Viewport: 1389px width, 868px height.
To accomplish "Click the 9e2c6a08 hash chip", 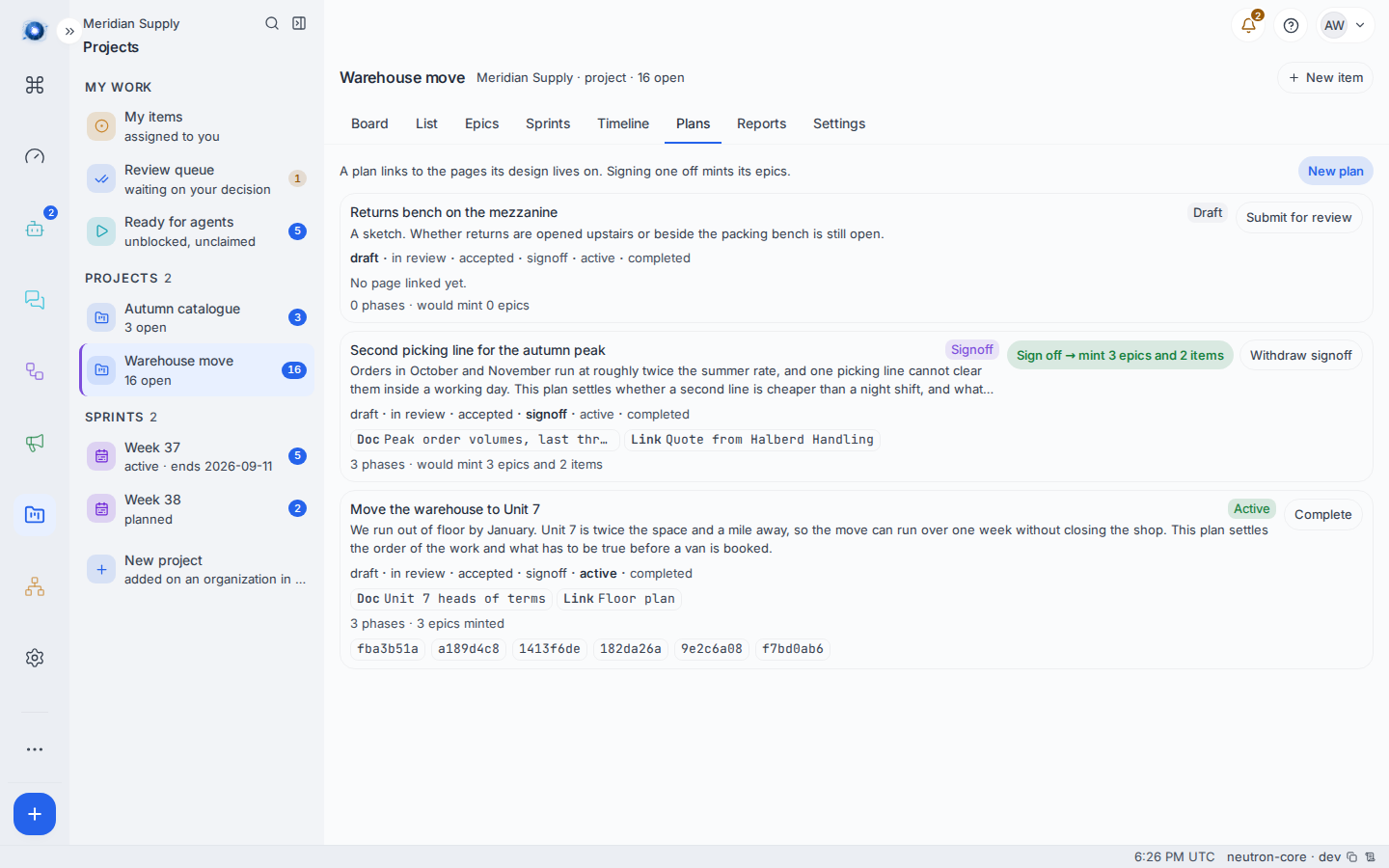I will point(712,648).
